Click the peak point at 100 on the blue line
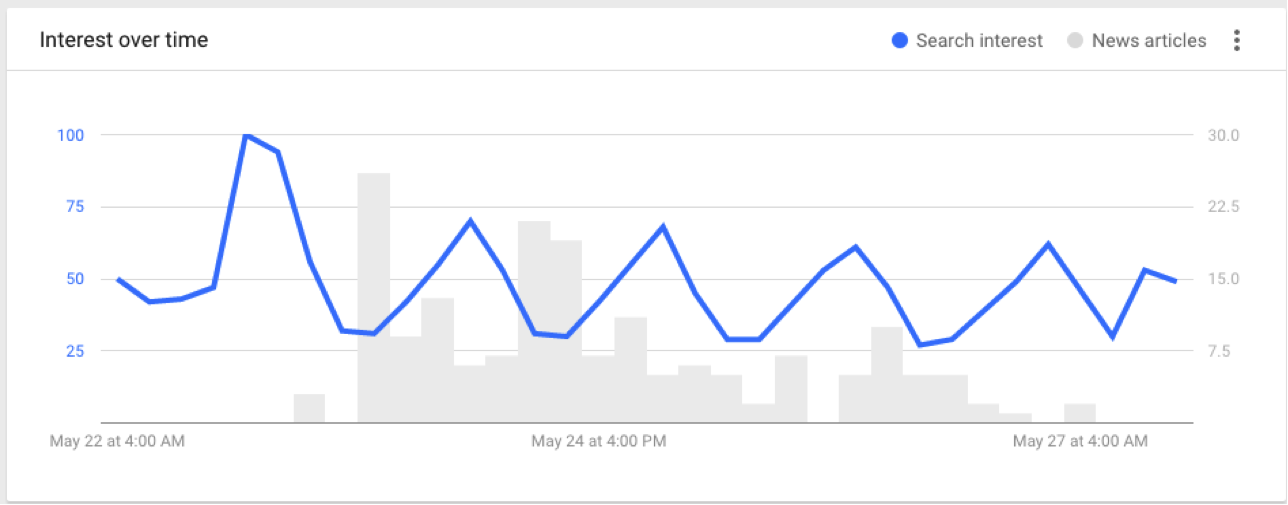 tap(246, 135)
